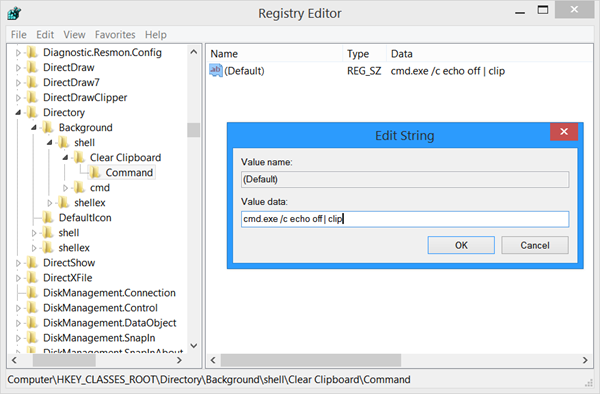Click the folder icon beside Clear Clipboard
Viewport: 600px width, 394px height.
point(79,158)
